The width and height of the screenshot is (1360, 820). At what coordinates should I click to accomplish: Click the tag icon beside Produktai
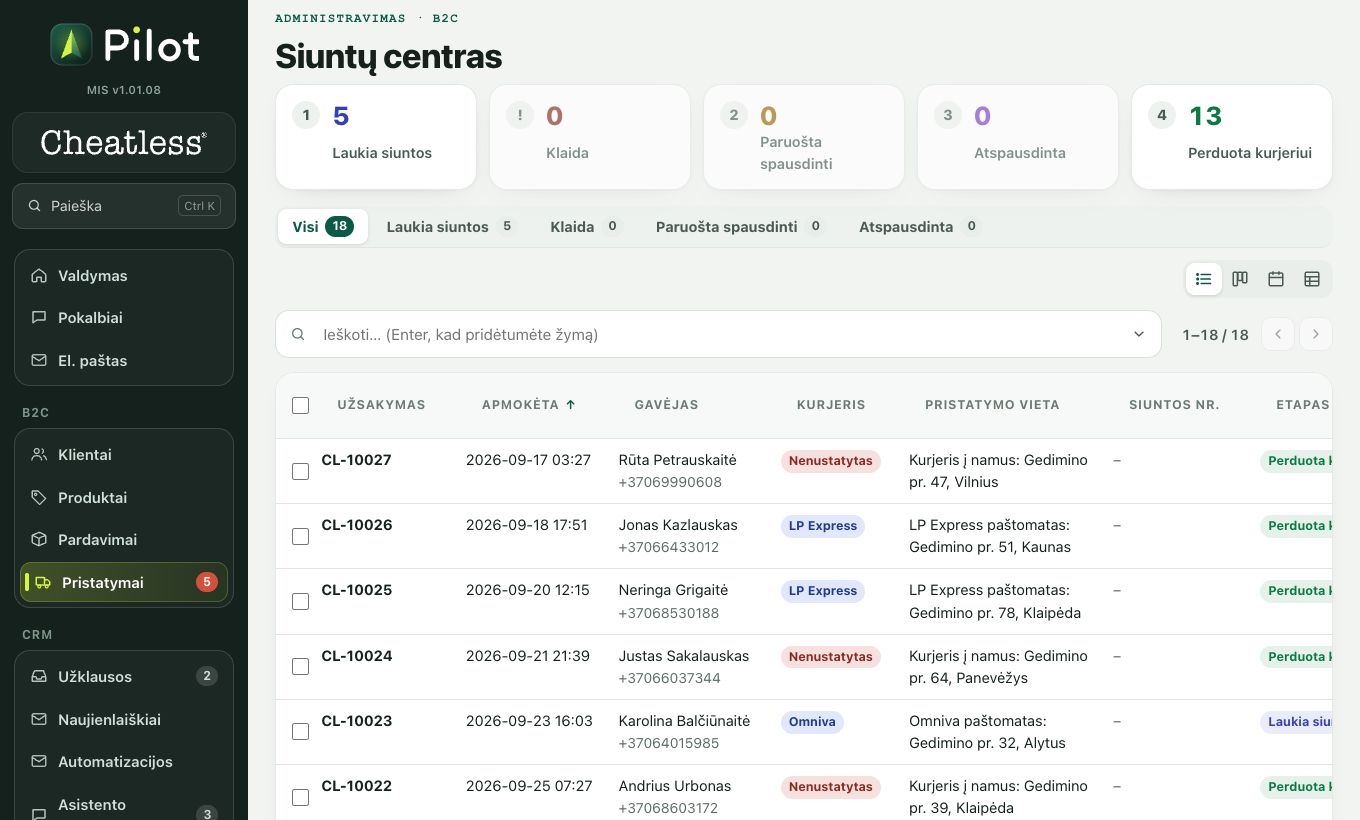(39, 498)
